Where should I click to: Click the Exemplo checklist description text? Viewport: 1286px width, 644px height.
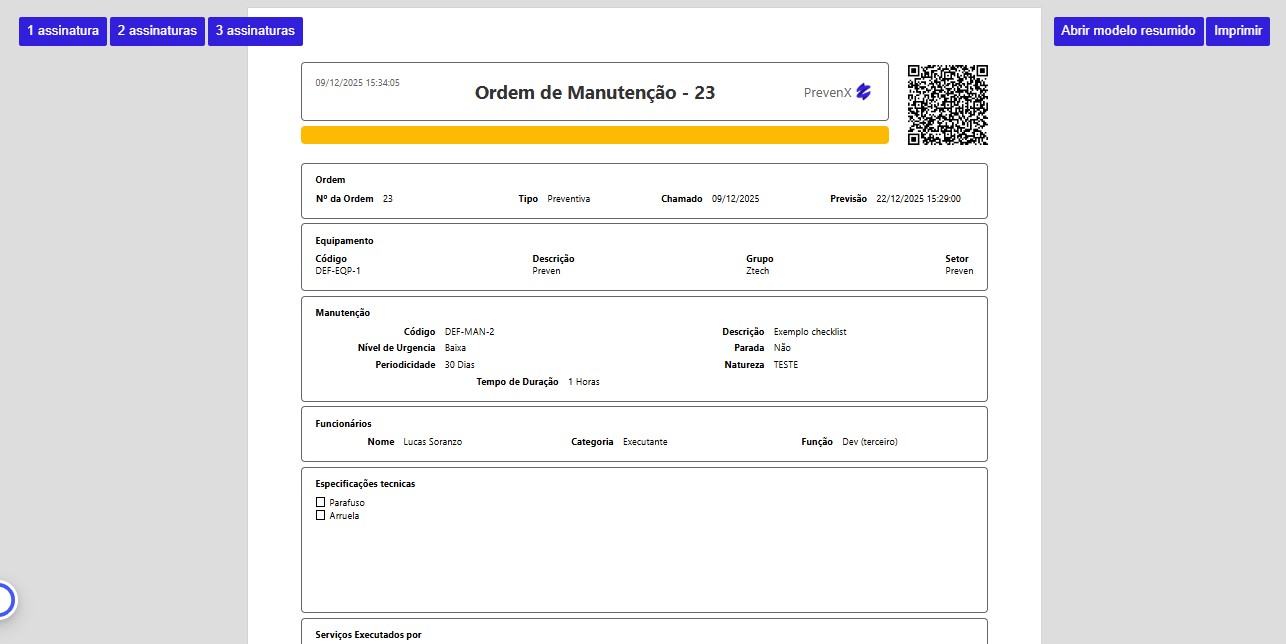(810, 332)
